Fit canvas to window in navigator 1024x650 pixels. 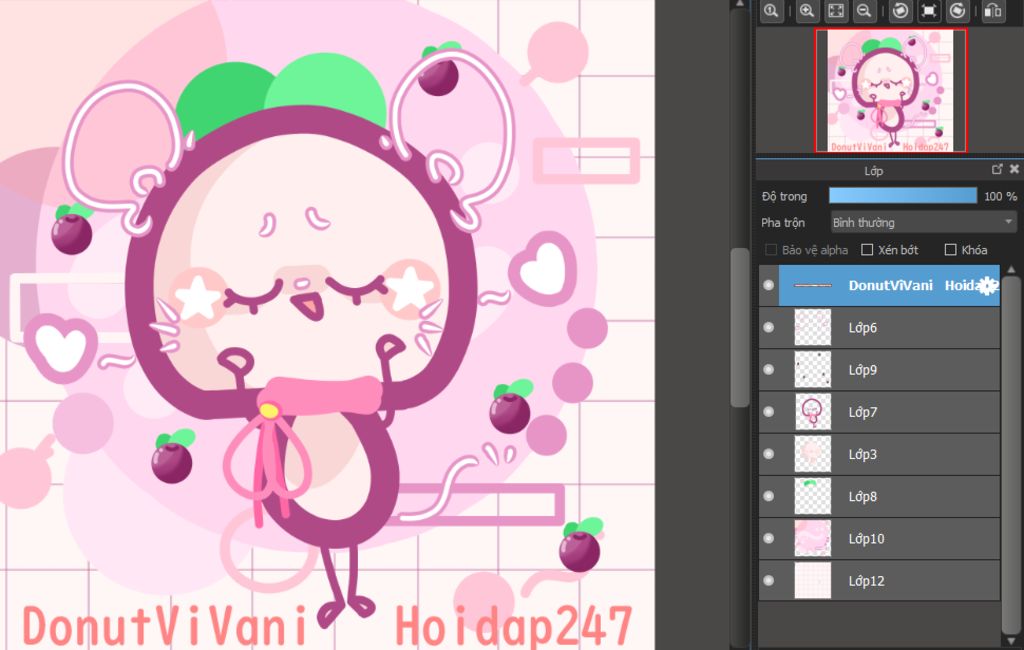point(836,11)
